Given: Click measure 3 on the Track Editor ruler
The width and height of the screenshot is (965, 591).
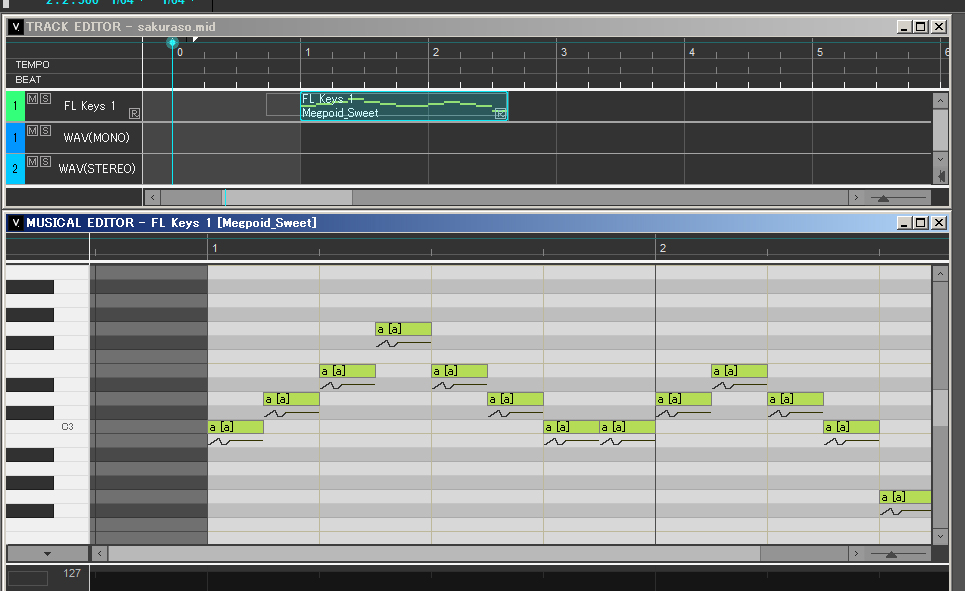Looking at the screenshot, I should pyautogui.click(x=564, y=52).
